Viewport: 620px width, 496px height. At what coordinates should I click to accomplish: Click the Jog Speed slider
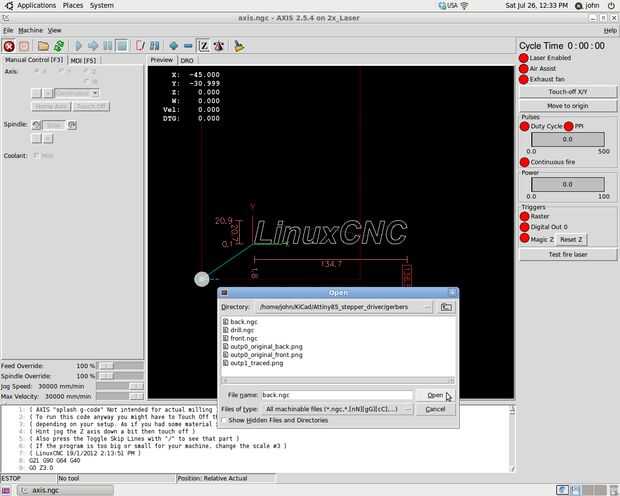(x=120, y=386)
